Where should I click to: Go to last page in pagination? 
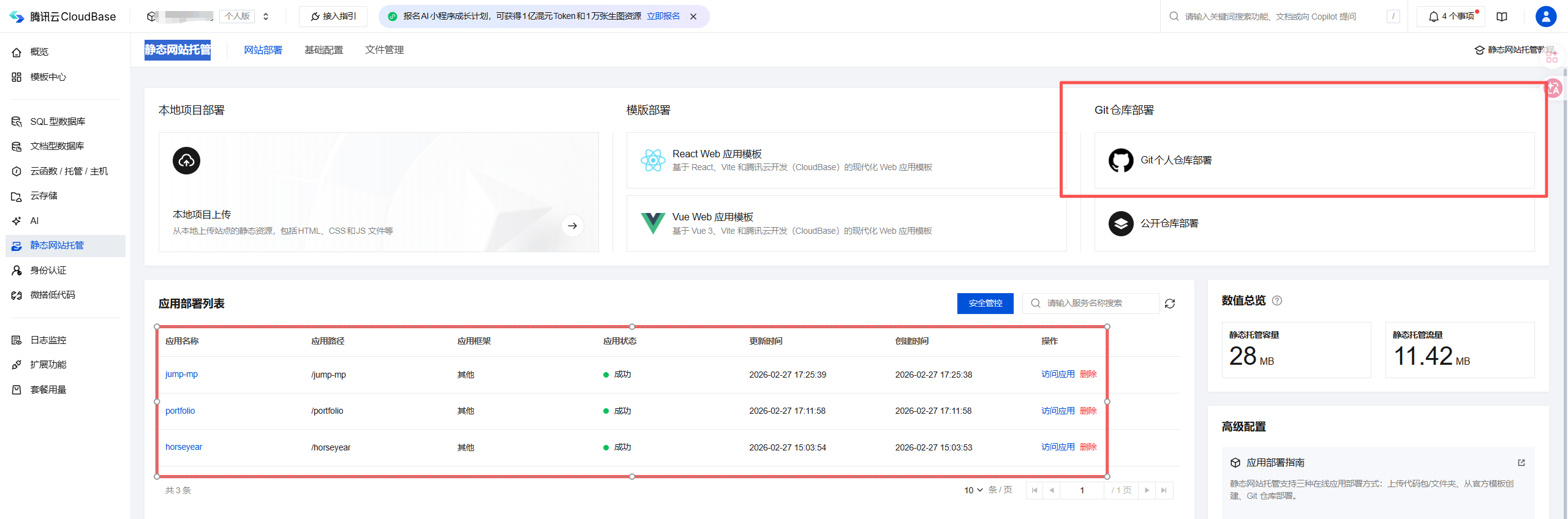[x=1164, y=490]
